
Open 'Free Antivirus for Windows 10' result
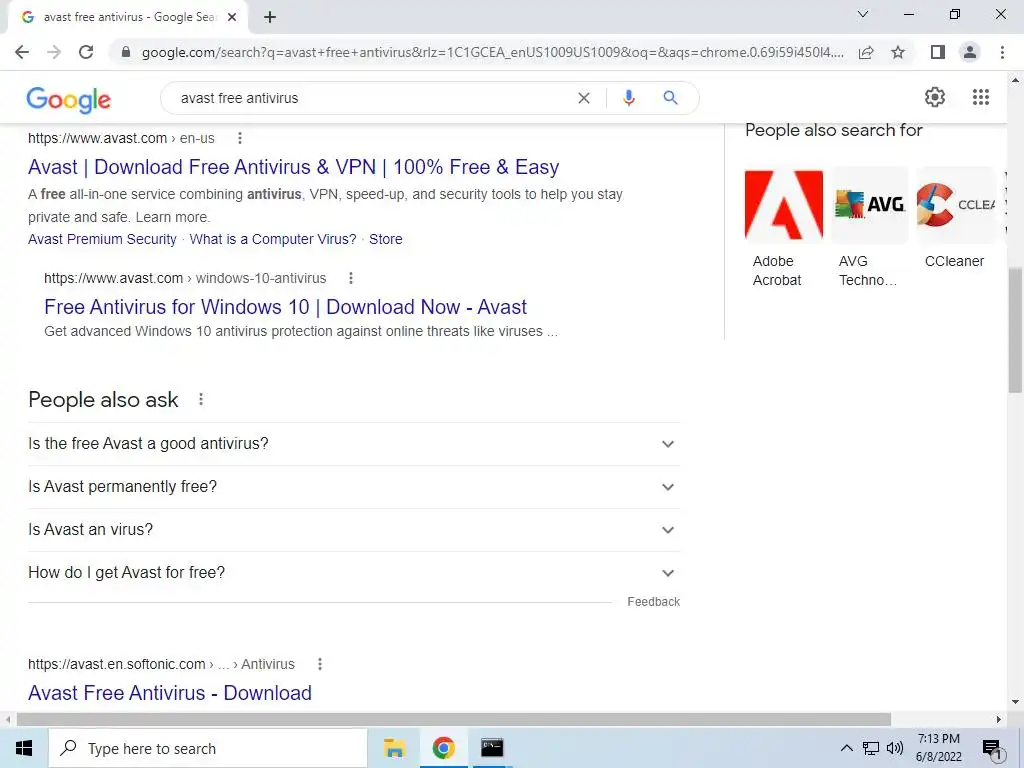click(285, 307)
